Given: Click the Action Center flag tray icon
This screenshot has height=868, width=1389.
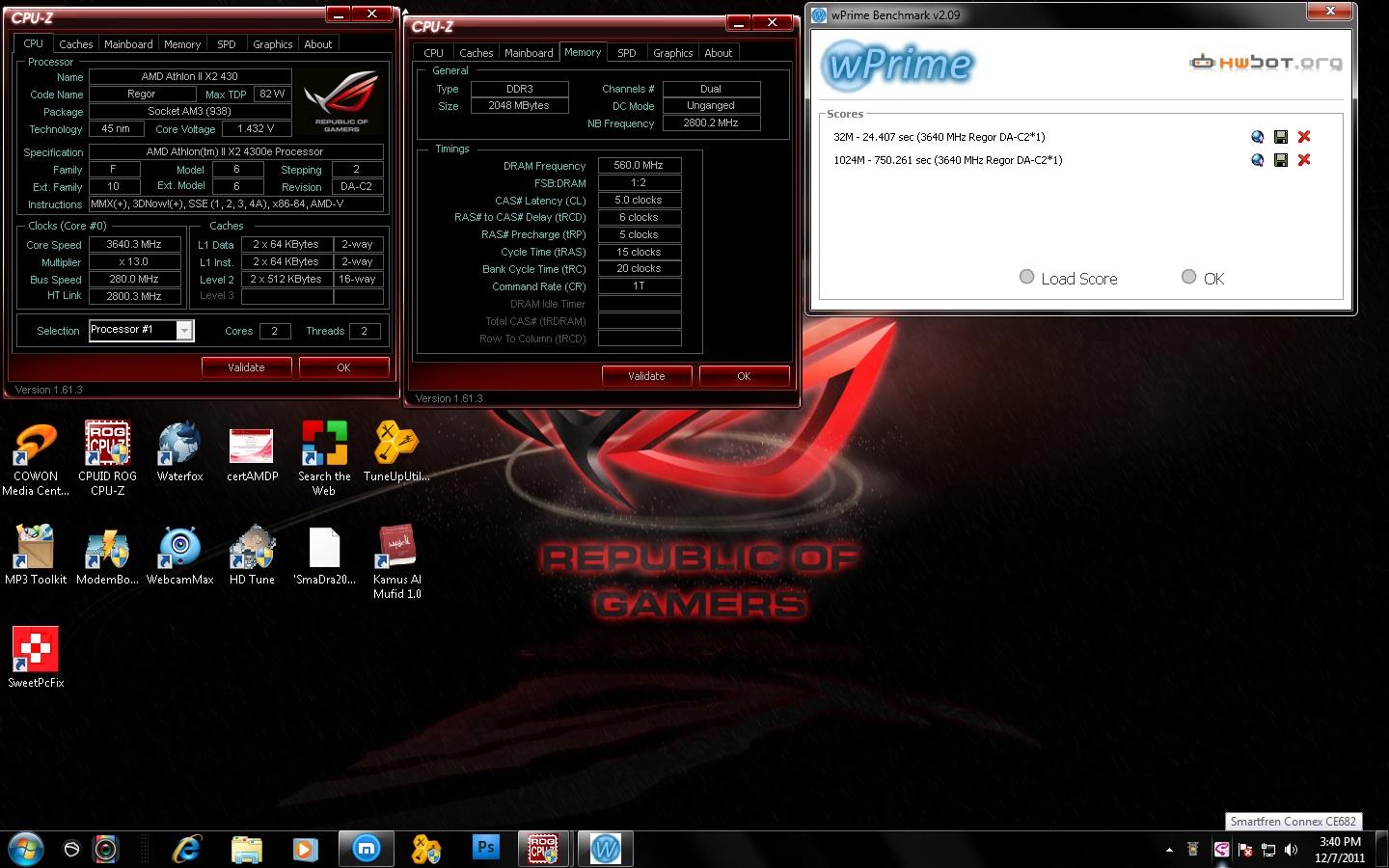Looking at the screenshot, I should point(1245,850).
